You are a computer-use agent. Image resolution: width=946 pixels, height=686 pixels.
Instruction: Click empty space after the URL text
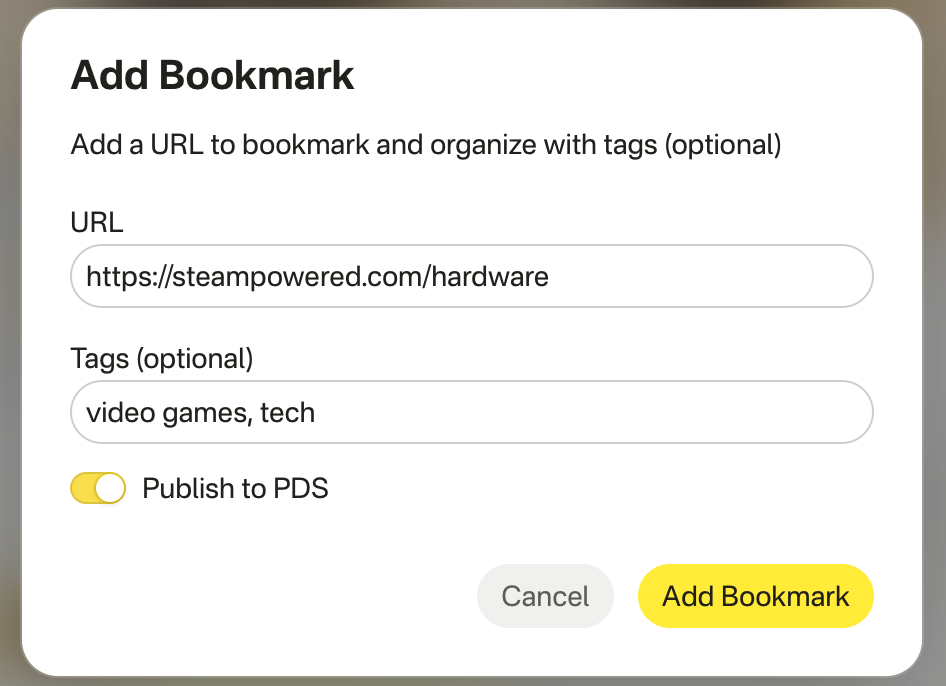(710, 276)
